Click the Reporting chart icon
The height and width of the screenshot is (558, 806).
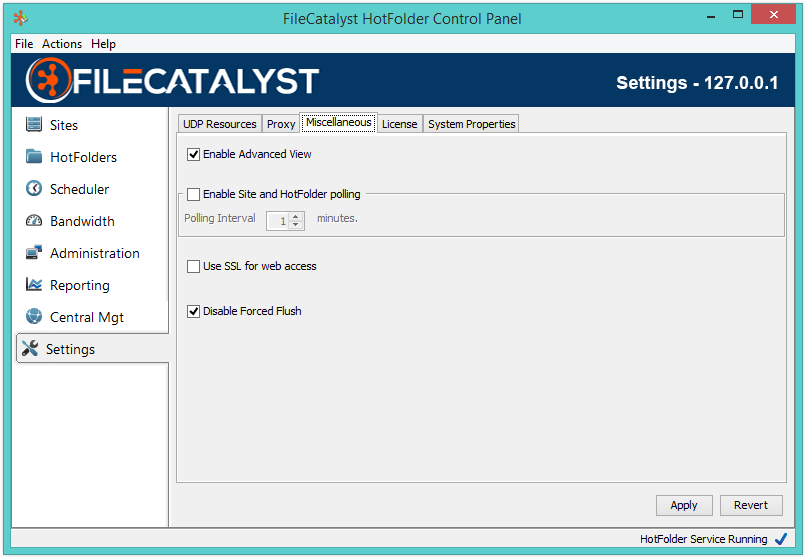(34, 284)
